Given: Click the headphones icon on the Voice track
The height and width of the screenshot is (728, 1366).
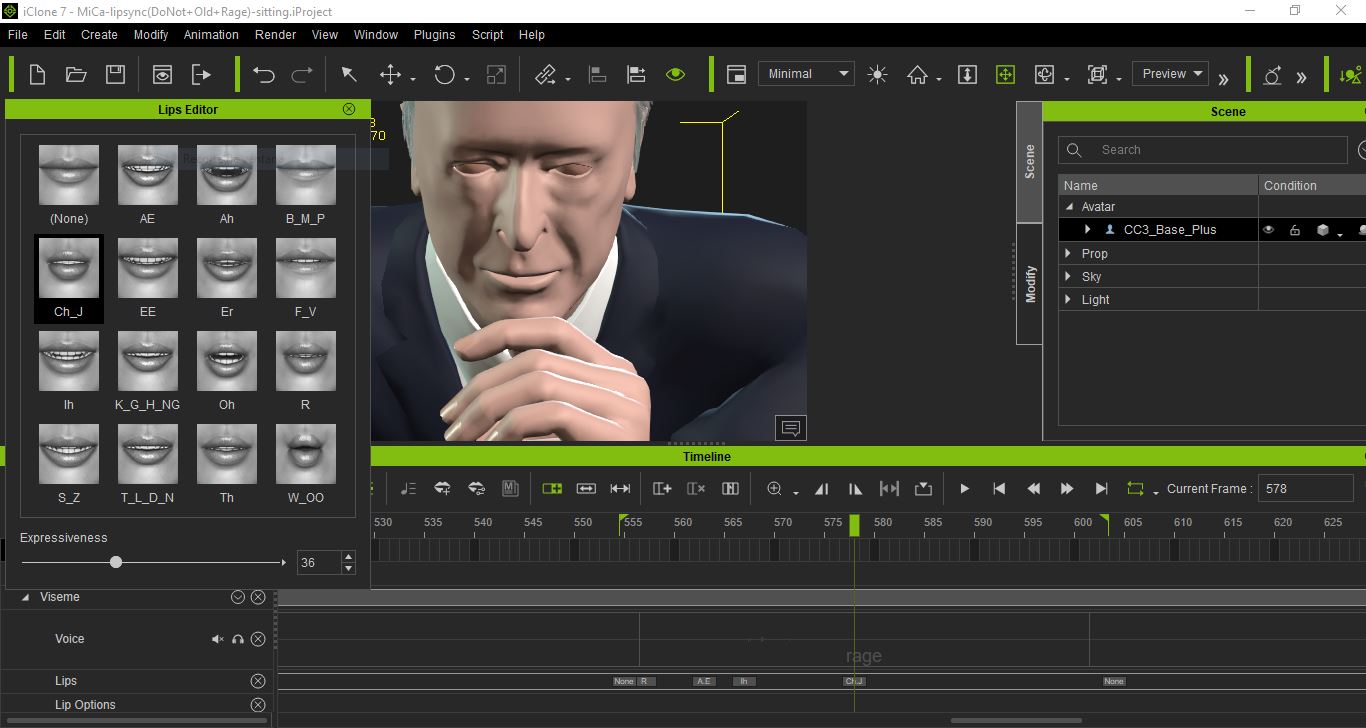Looking at the screenshot, I should (238, 639).
